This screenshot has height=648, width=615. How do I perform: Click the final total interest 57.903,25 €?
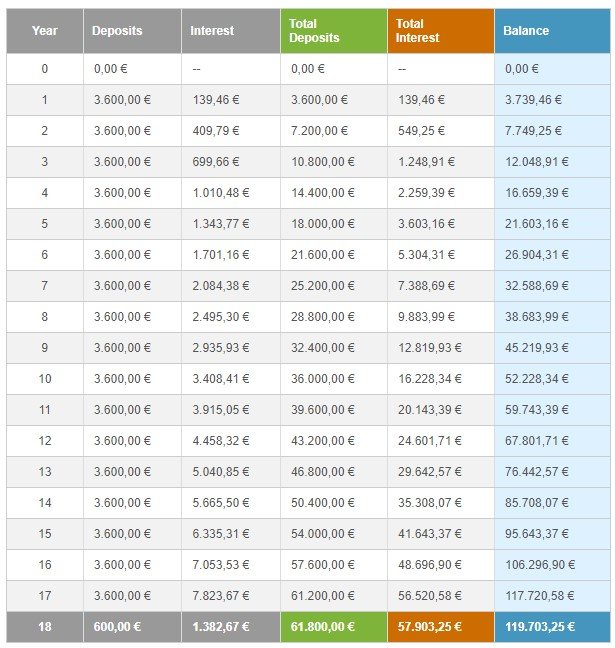pyautogui.click(x=429, y=627)
